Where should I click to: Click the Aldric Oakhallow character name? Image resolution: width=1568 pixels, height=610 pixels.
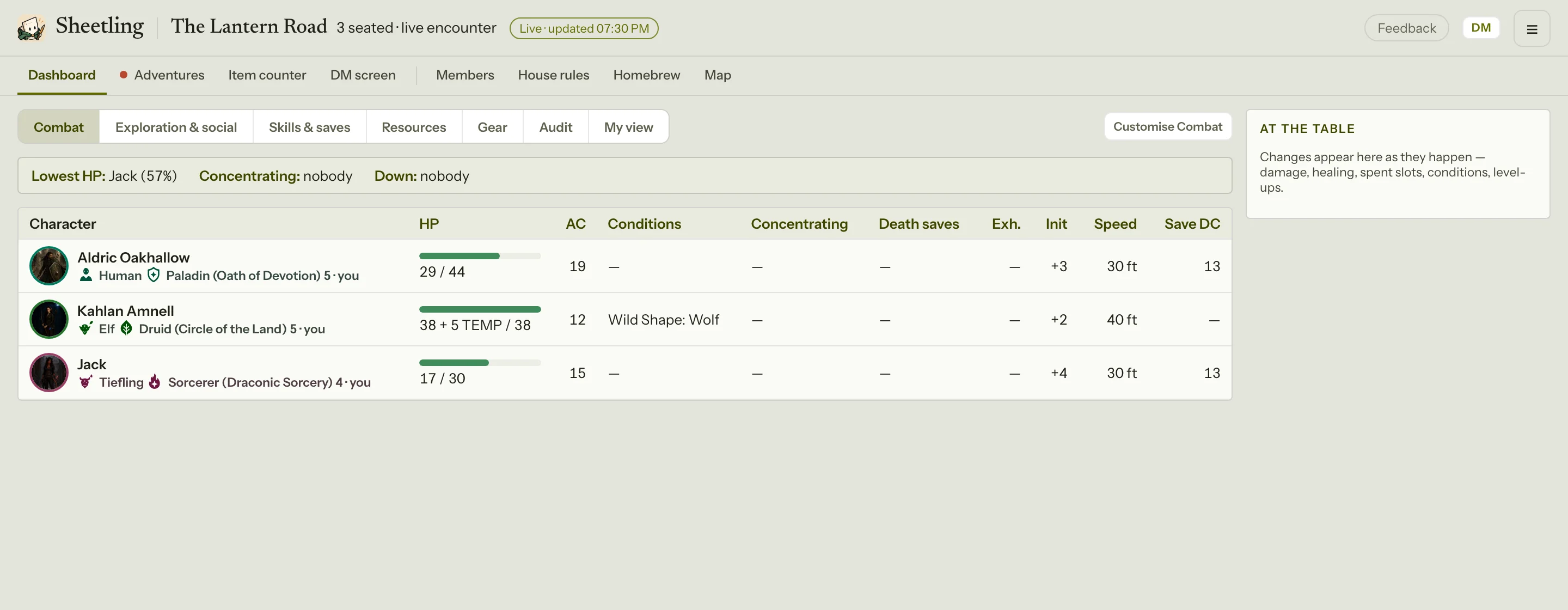tap(133, 258)
